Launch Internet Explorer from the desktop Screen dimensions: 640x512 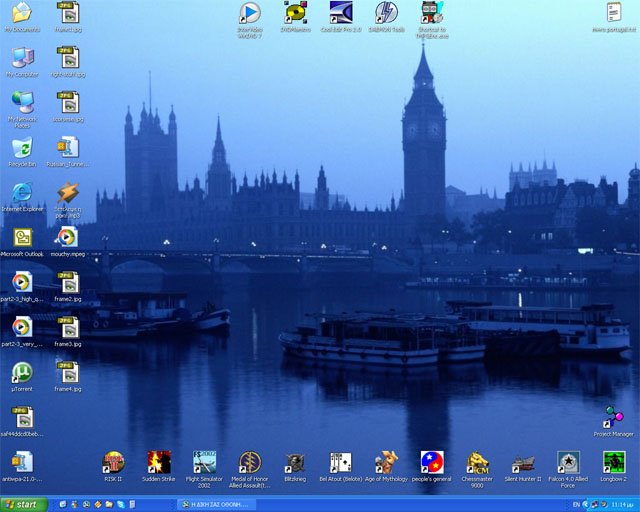pos(22,192)
